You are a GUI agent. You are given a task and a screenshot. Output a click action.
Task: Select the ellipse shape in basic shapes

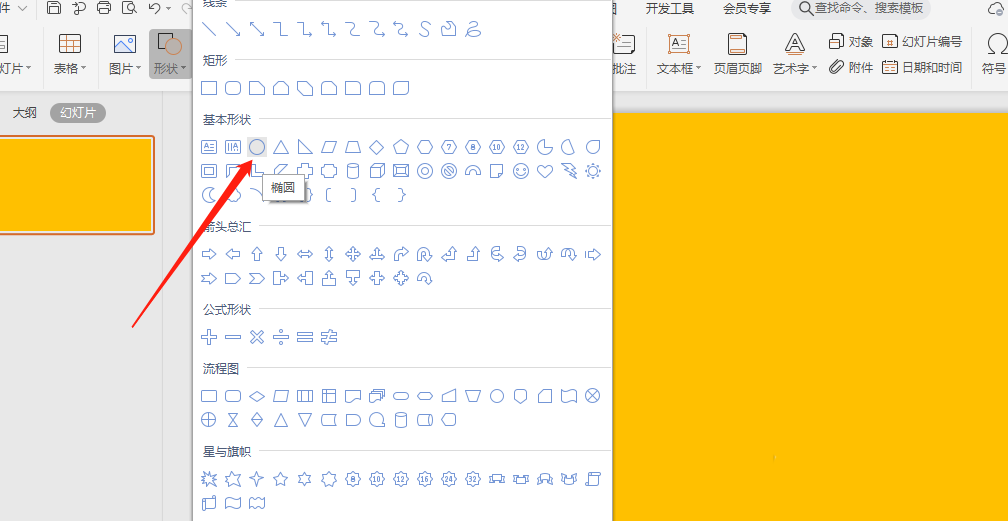click(x=257, y=147)
